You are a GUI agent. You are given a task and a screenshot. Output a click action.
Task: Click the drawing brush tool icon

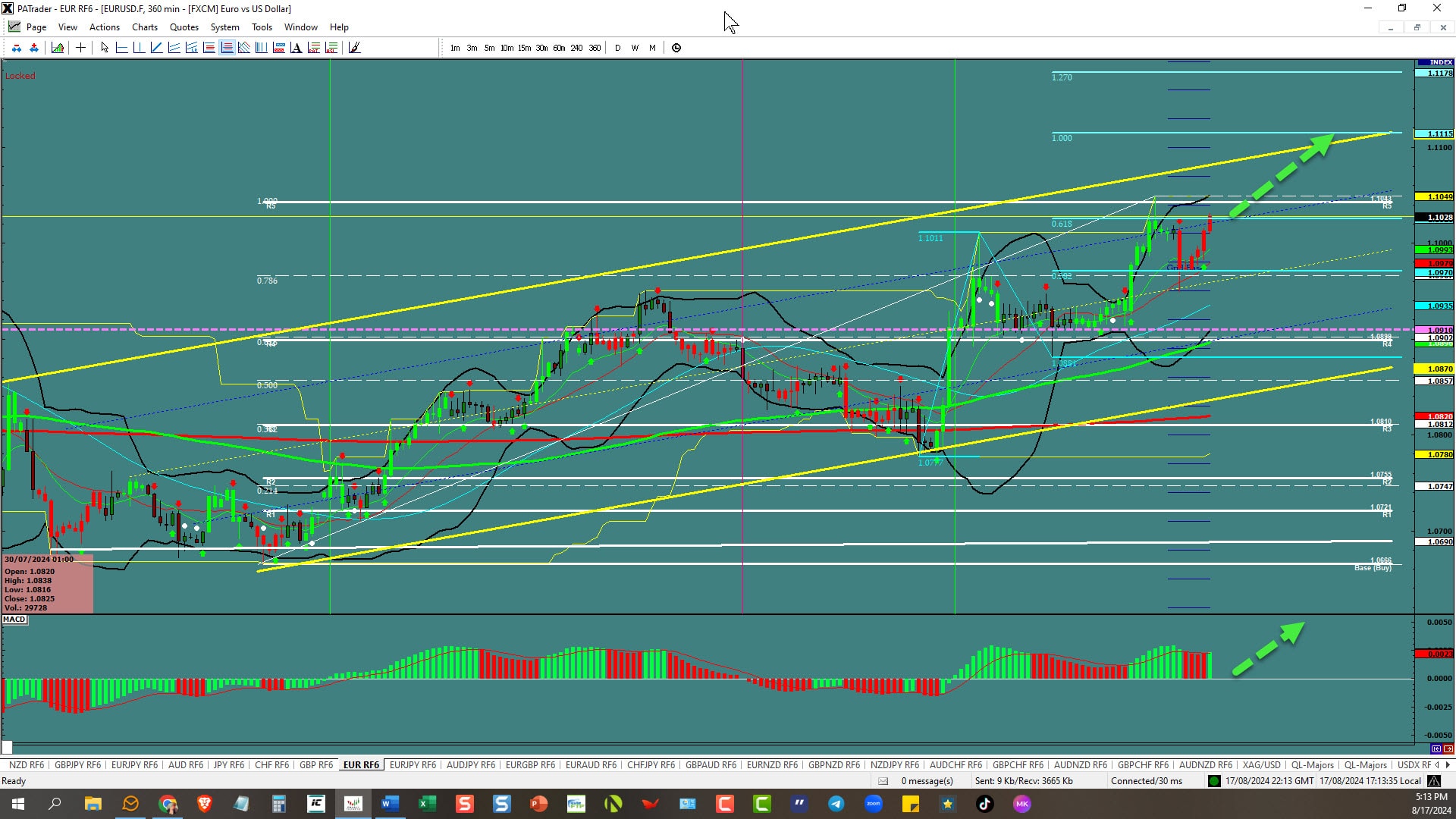point(354,48)
